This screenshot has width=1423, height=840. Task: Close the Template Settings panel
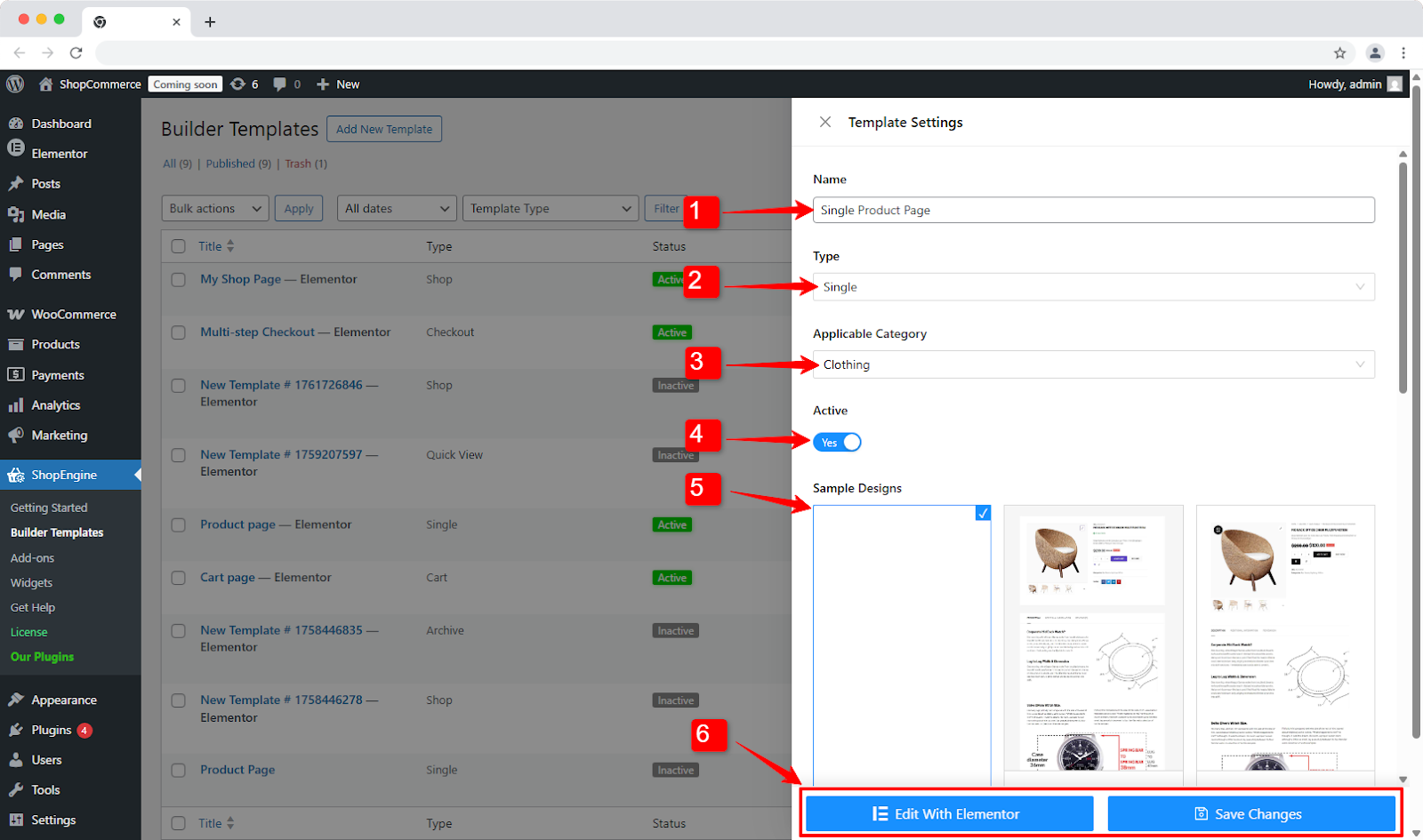[x=825, y=122]
